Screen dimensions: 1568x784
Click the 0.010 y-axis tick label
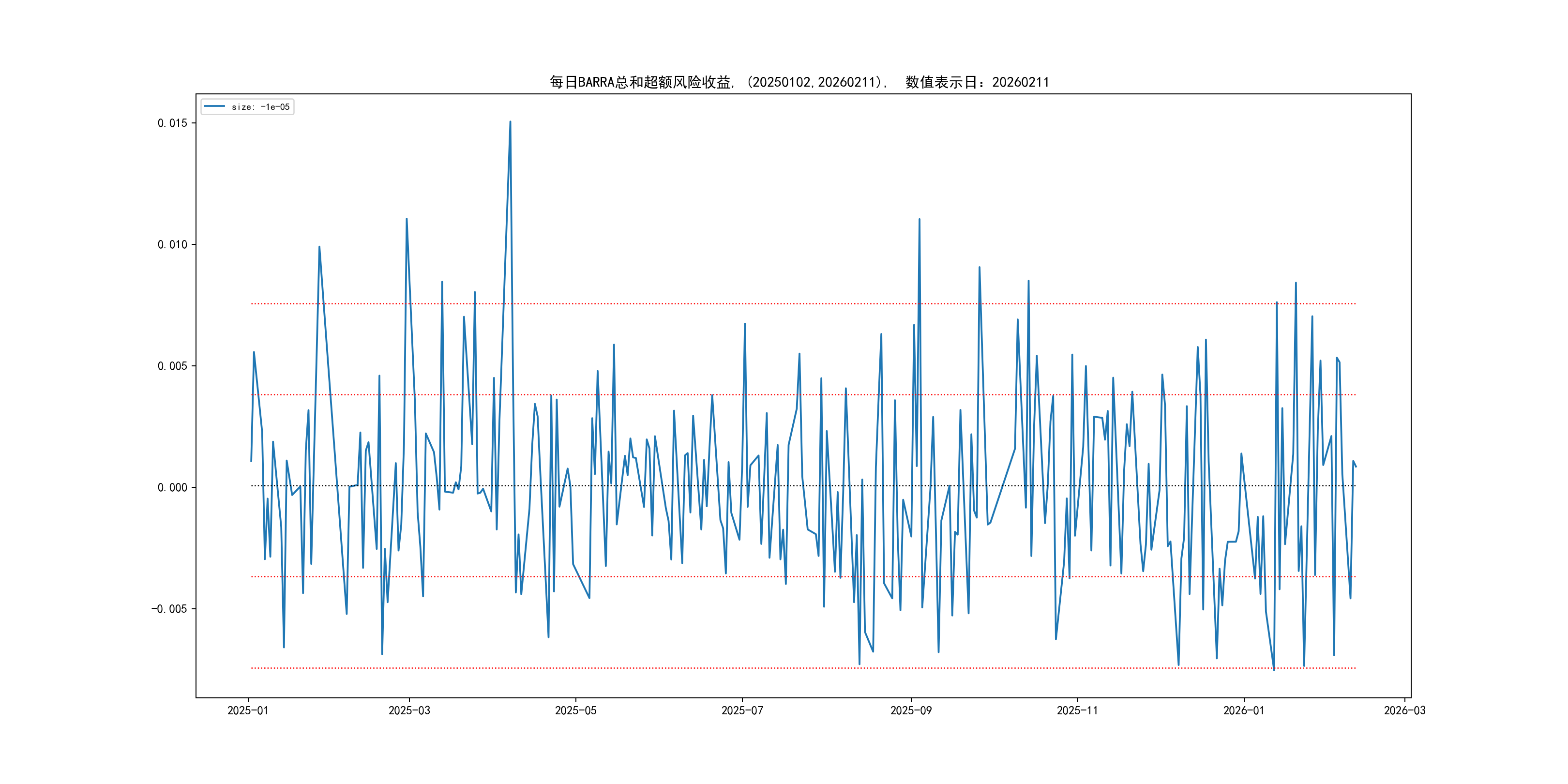click(172, 245)
